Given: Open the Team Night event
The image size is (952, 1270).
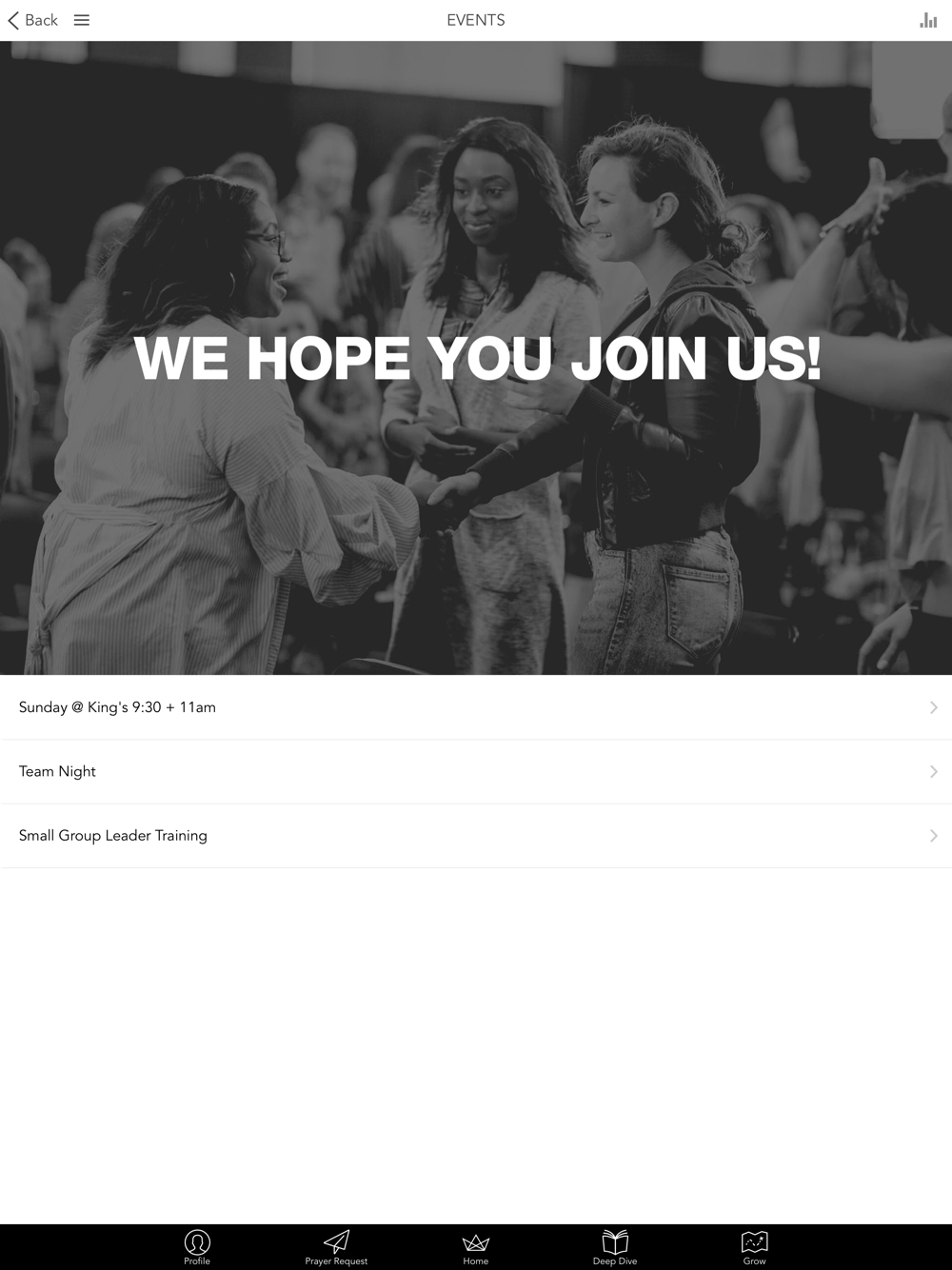Looking at the screenshot, I should coord(476,771).
